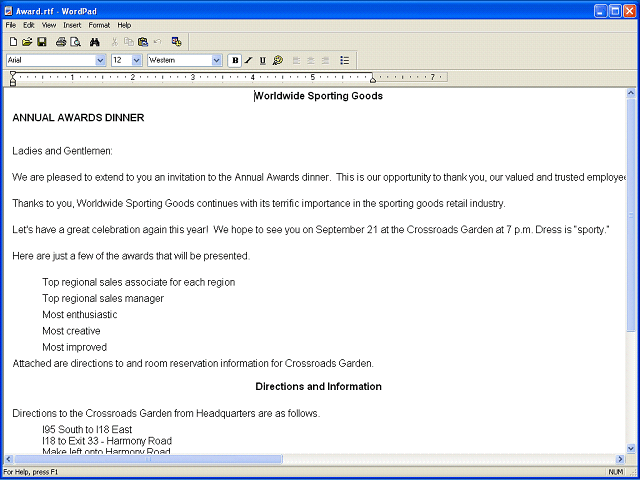Toggle bullet list formatting
640x480 pixels.
click(x=344, y=60)
